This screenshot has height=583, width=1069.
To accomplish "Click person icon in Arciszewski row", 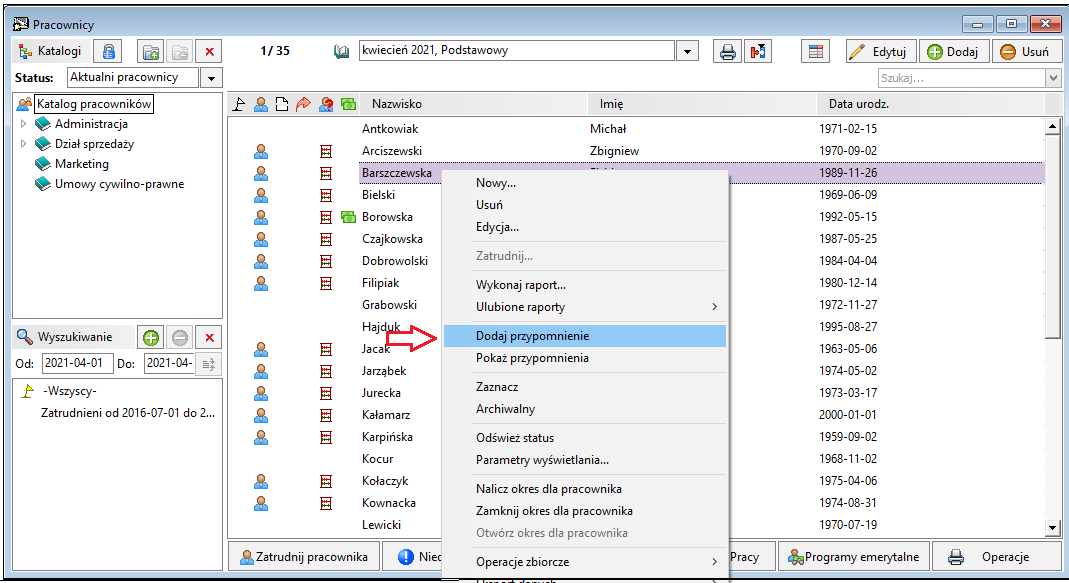I will (260, 151).
